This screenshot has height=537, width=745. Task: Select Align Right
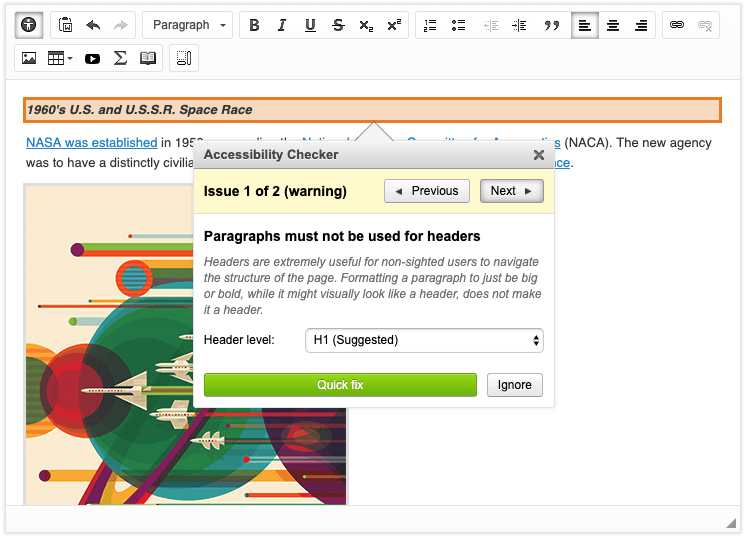(x=641, y=25)
